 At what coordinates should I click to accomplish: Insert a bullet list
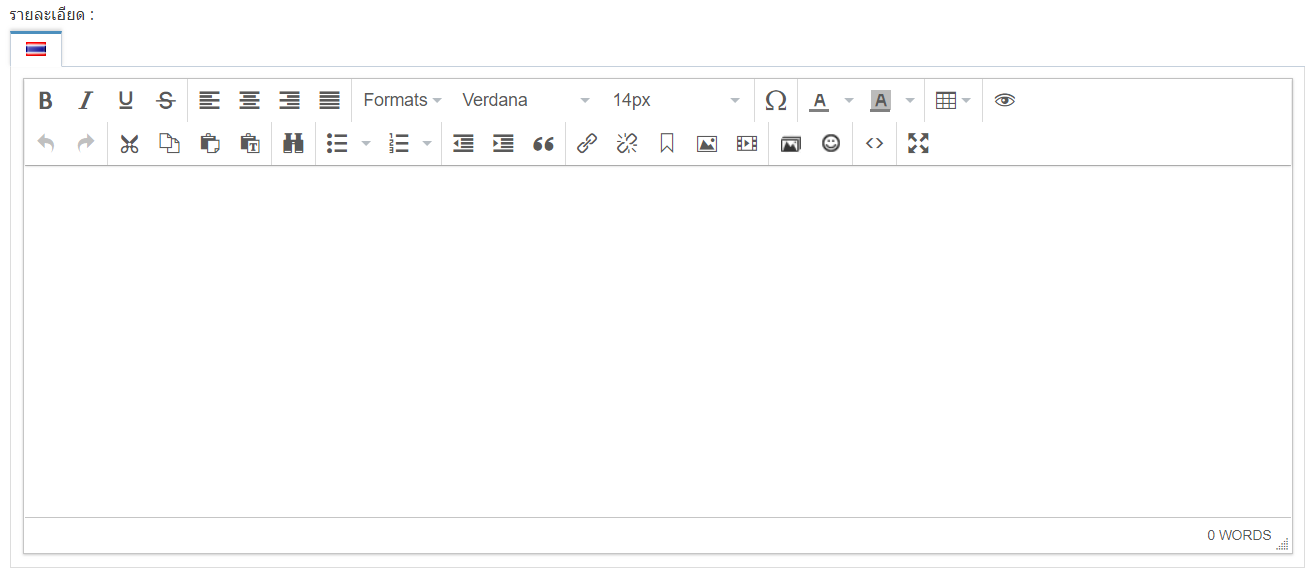337,143
